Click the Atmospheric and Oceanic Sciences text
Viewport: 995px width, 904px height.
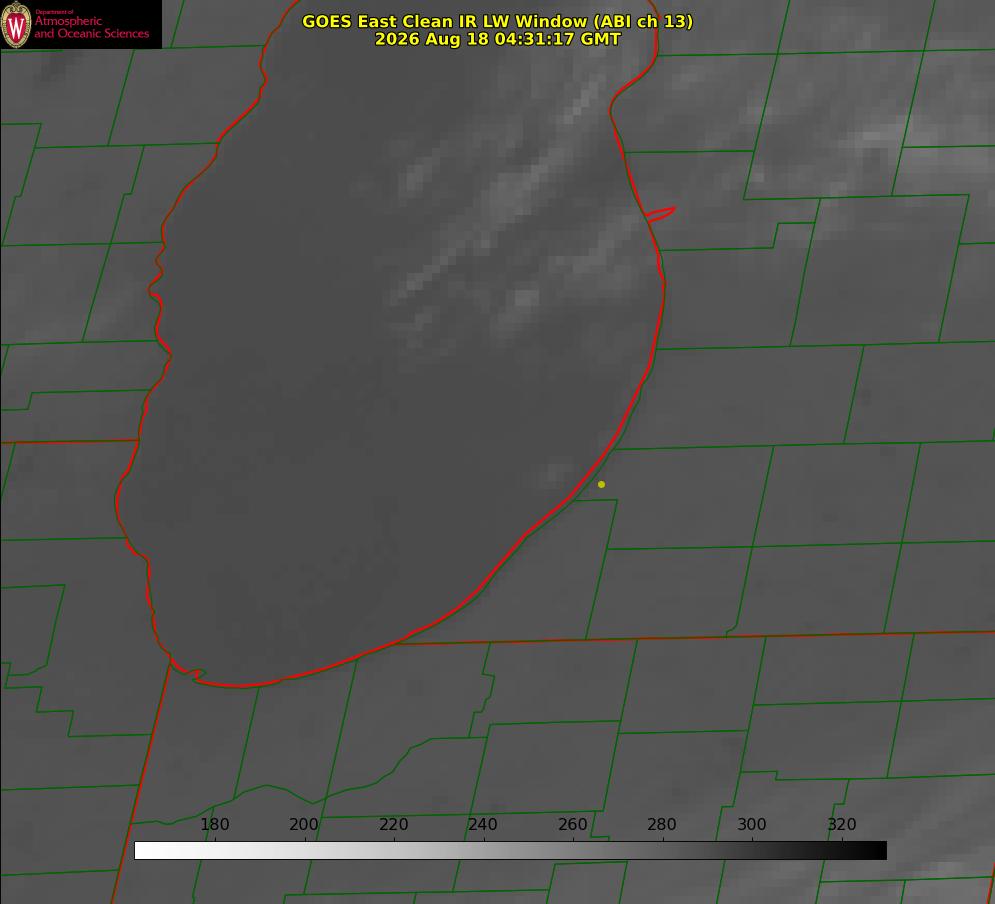[x=91, y=27]
